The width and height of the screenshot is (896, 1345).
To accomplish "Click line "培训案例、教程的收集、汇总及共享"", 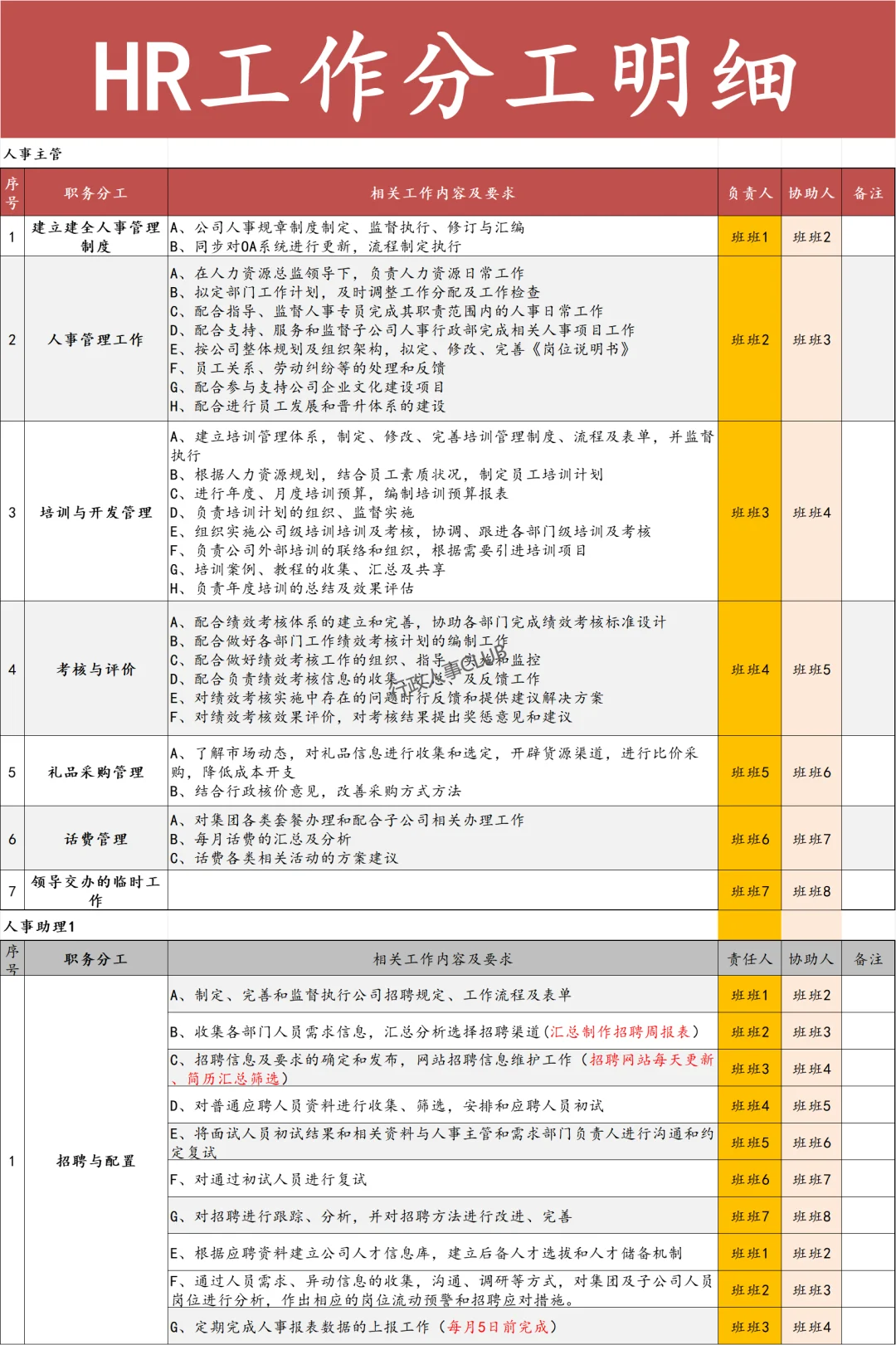I will click(308, 569).
